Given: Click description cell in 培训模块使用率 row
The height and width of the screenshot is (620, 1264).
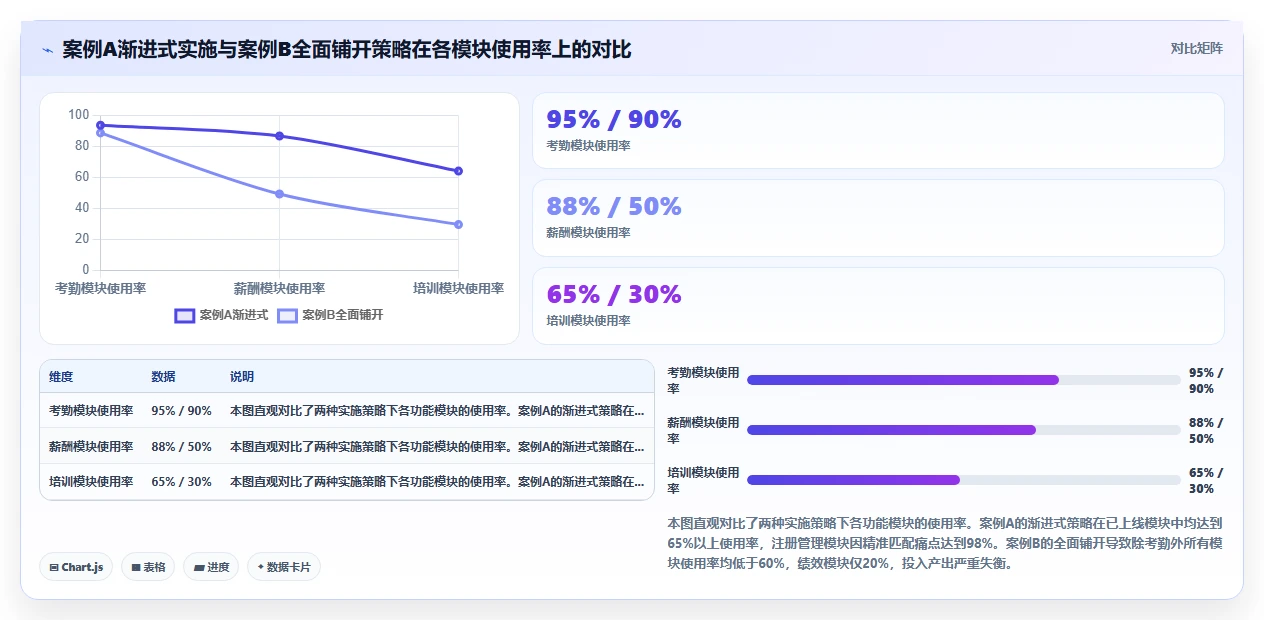Looking at the screenshot, I should pos(437,482).
